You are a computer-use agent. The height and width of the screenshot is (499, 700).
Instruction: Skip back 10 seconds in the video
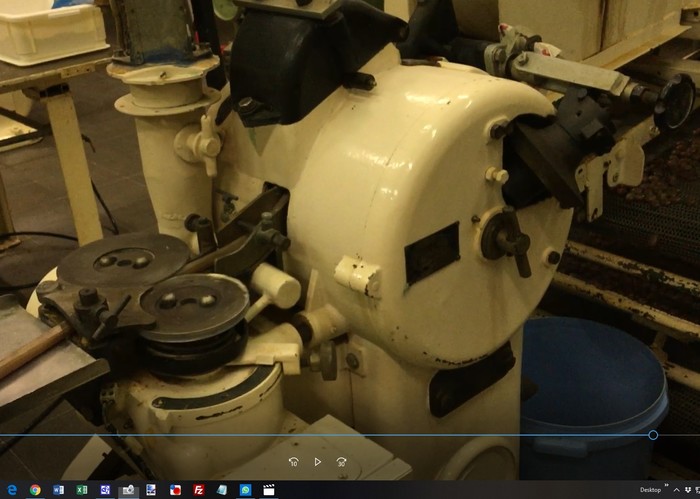click(x=293, y=462)
